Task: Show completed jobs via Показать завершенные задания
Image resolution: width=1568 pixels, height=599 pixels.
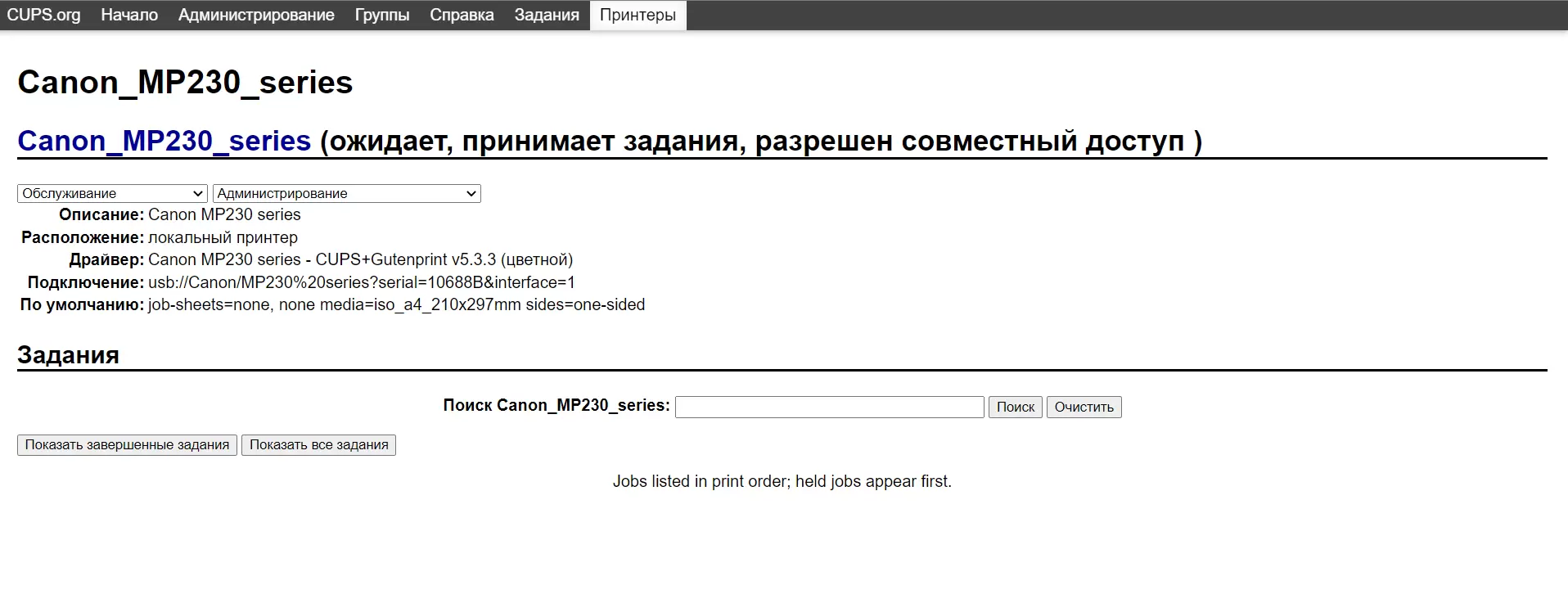Action: pos(127,444)
